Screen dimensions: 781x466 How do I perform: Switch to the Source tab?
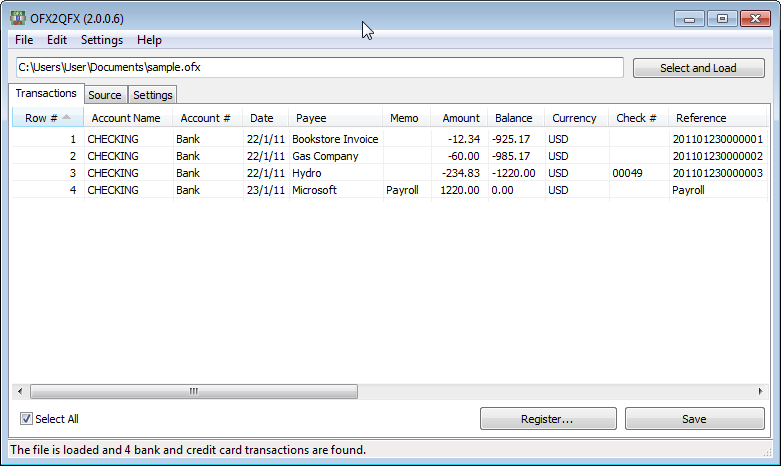[x=105, y=95]
